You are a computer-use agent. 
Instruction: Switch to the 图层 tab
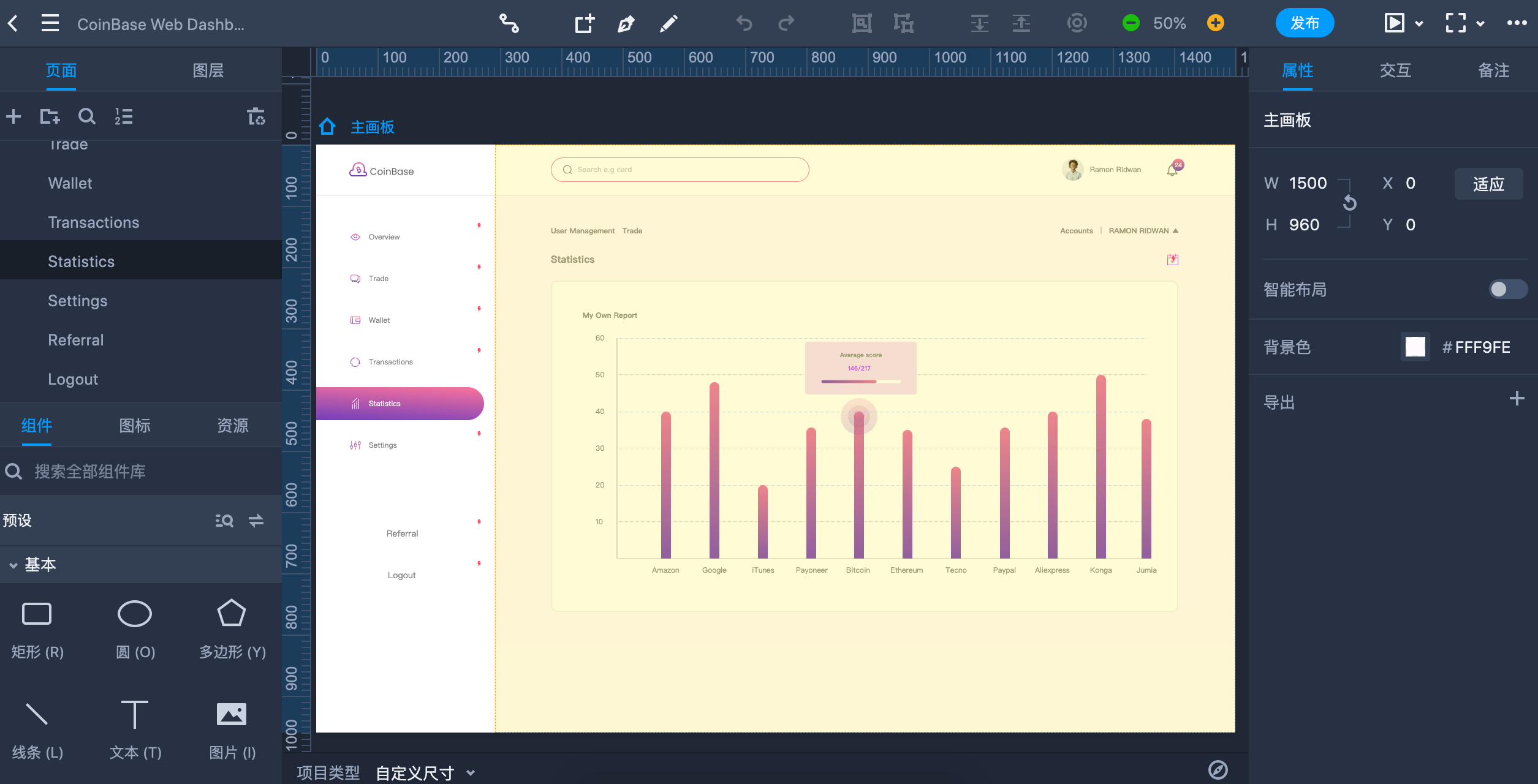208,70
